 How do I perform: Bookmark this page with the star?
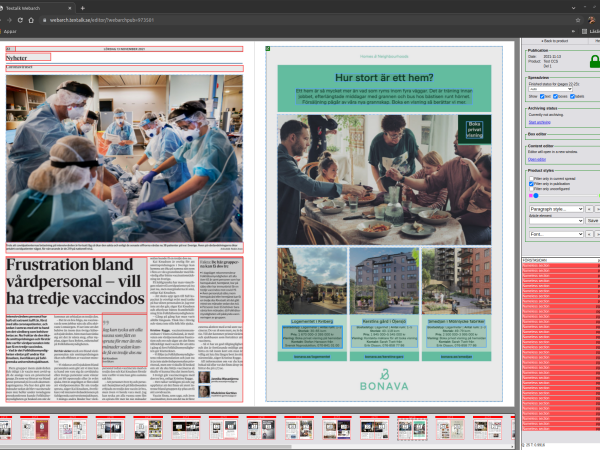point(578,20)
